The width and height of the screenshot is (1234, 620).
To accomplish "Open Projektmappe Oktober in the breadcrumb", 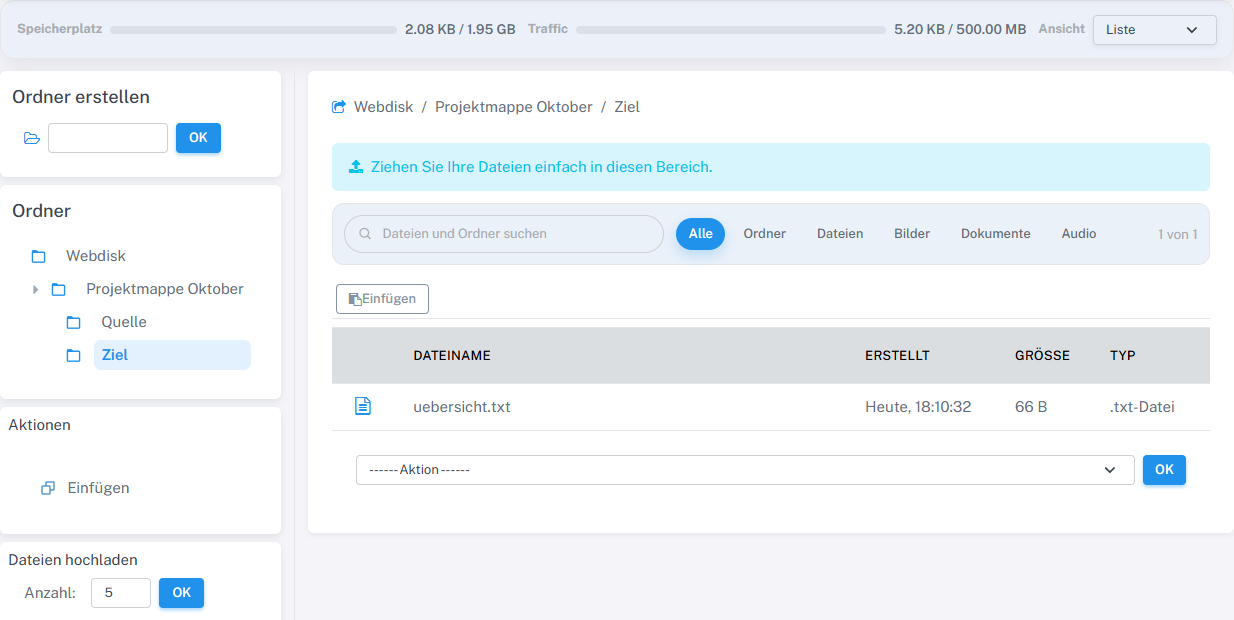I will coord(514,107).
